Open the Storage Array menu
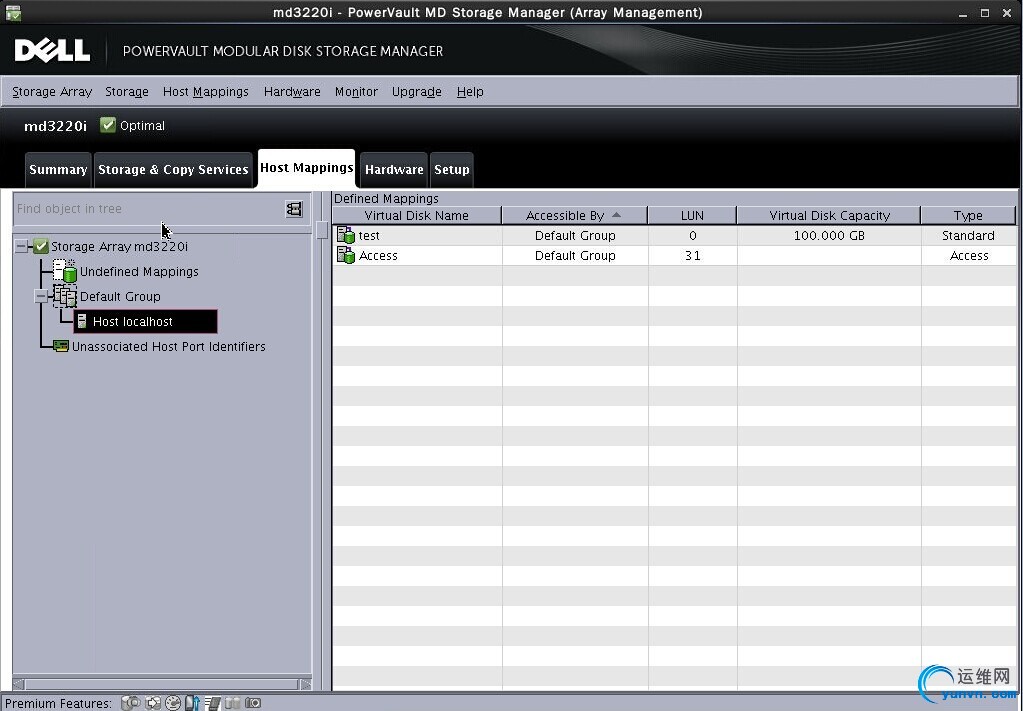This screenshot has height=711, width=1023. tap(52, 92)
